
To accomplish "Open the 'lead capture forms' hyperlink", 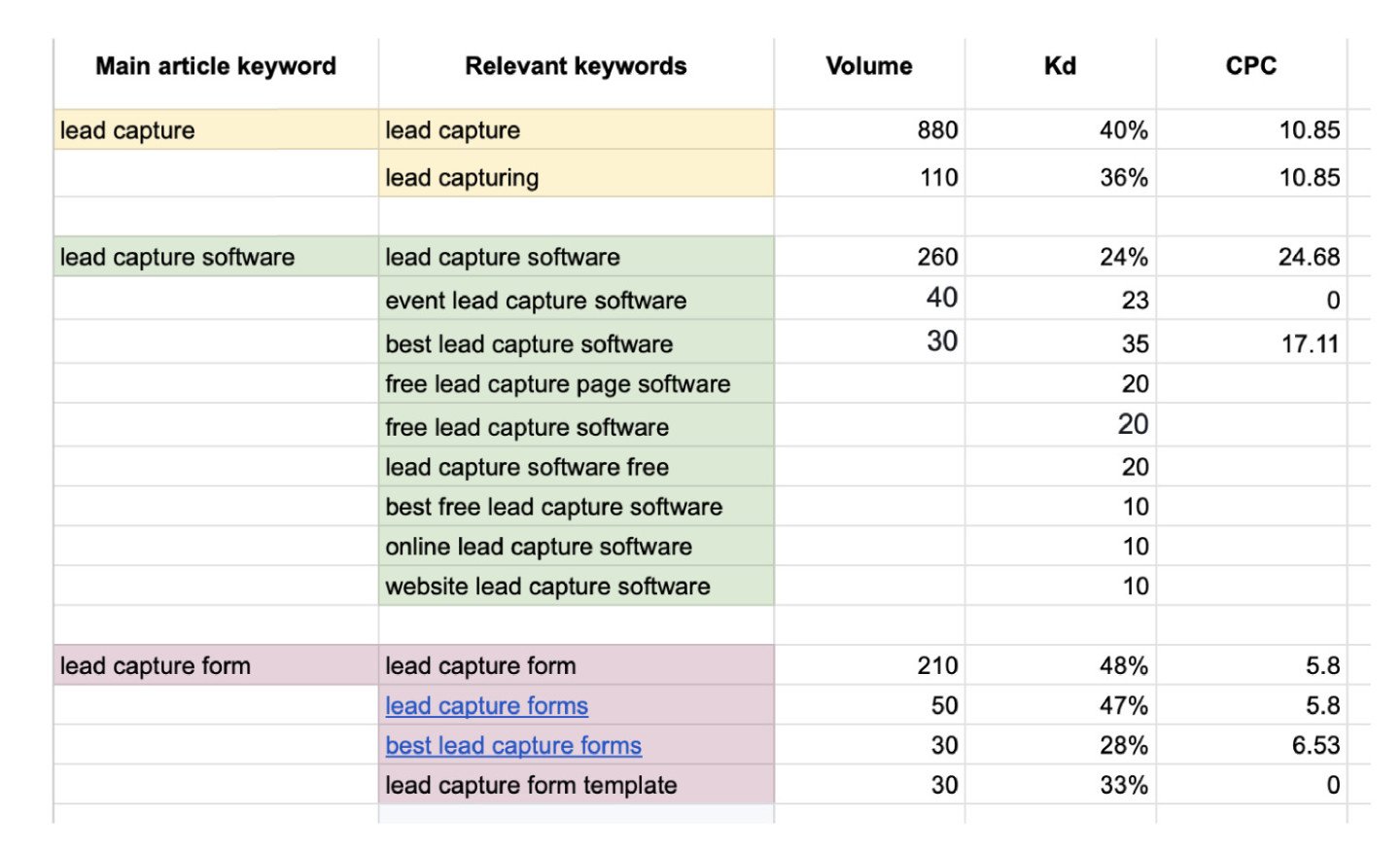I will pyautogui.click(x=486, y=706).
